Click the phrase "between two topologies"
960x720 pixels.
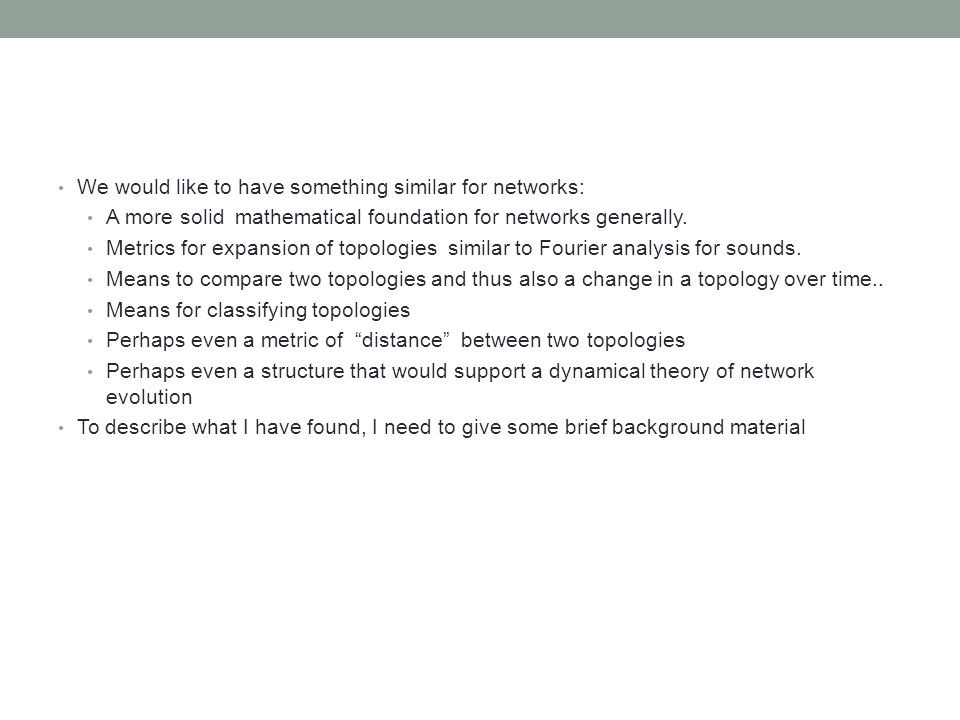pos(572,340)
